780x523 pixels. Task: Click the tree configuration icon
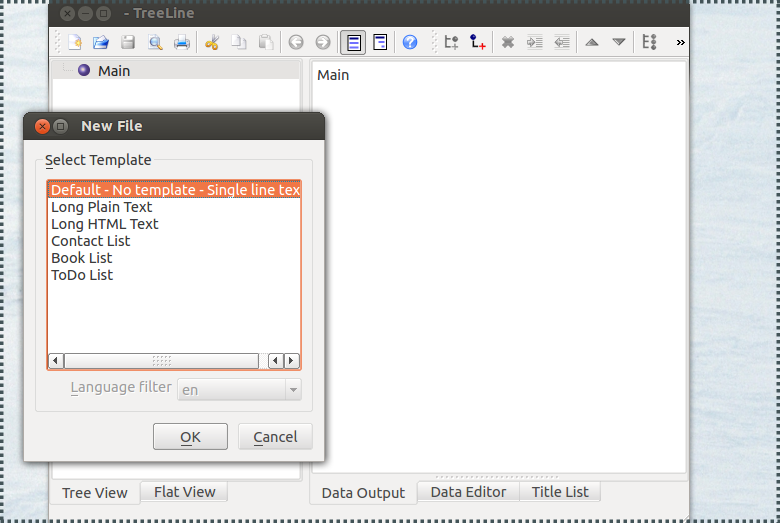tap(649, 42)
